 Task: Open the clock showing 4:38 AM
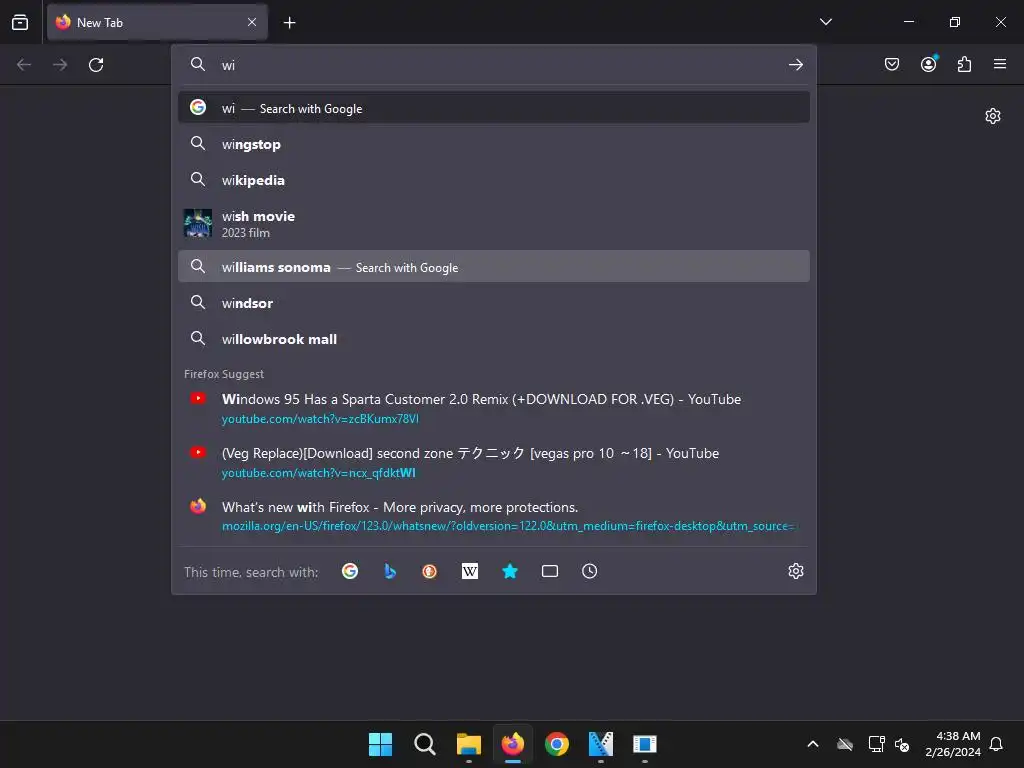[953, 744]
